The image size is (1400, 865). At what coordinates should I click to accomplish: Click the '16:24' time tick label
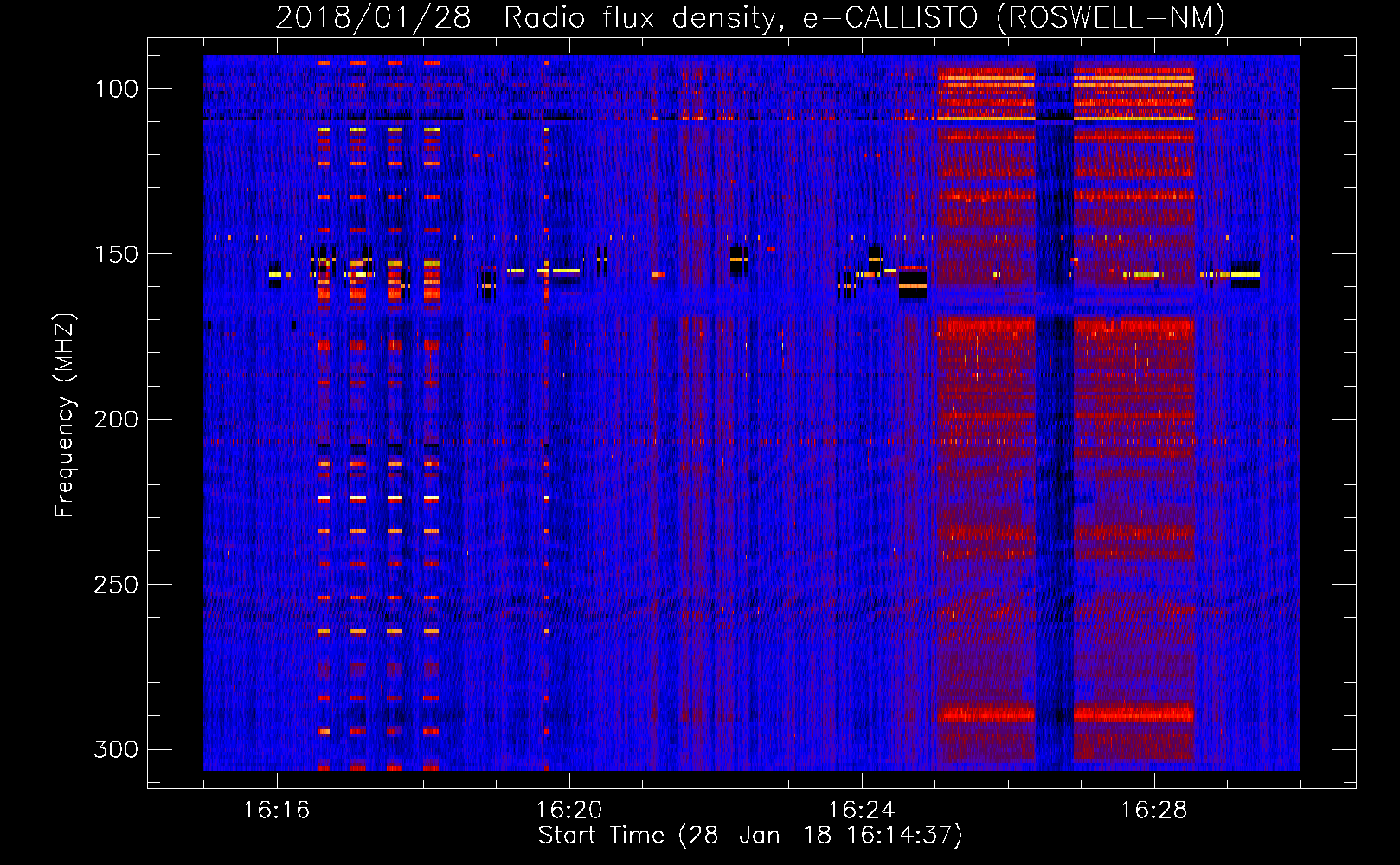point(862,810)
